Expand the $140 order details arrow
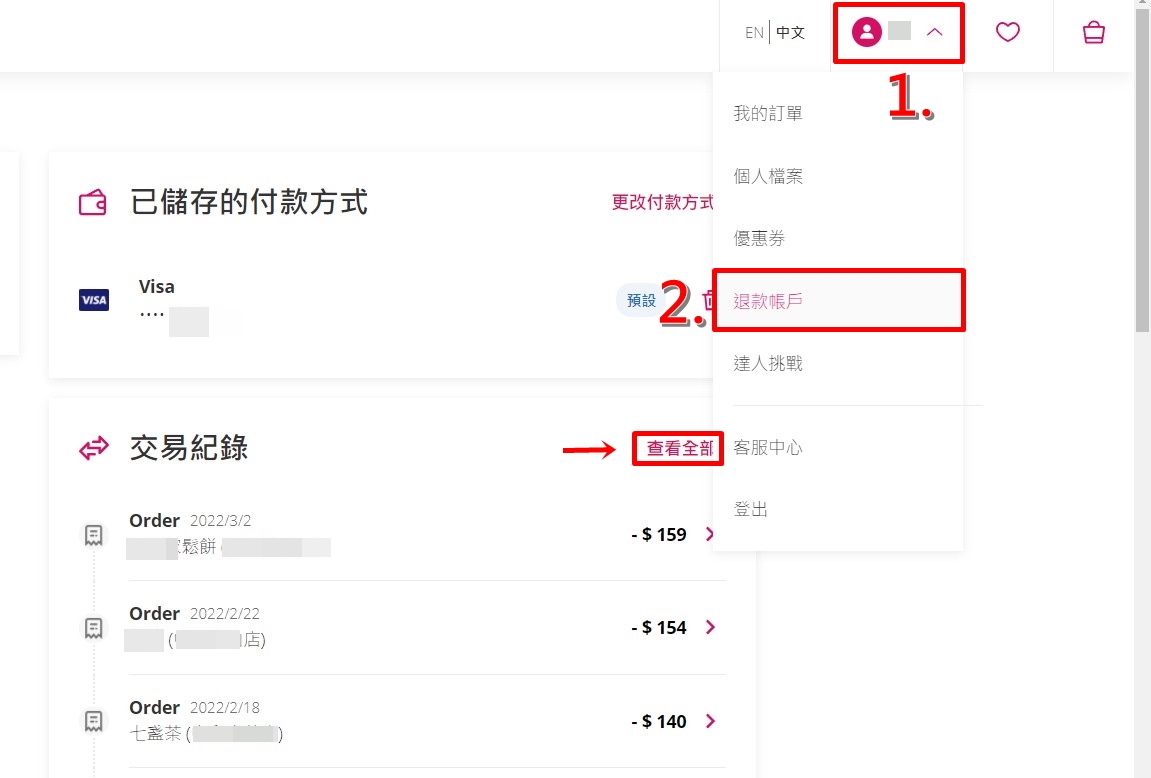This screenshot has height=778, width=1151. (710, 721)
